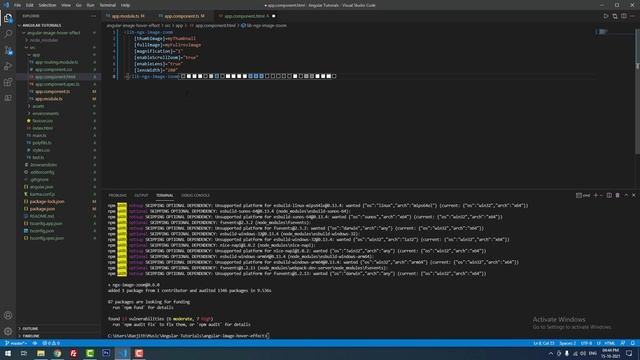This screenshot has width=640, height=360.
Task: Open errors and warnings count in status bar
Action: coord(51,343)
